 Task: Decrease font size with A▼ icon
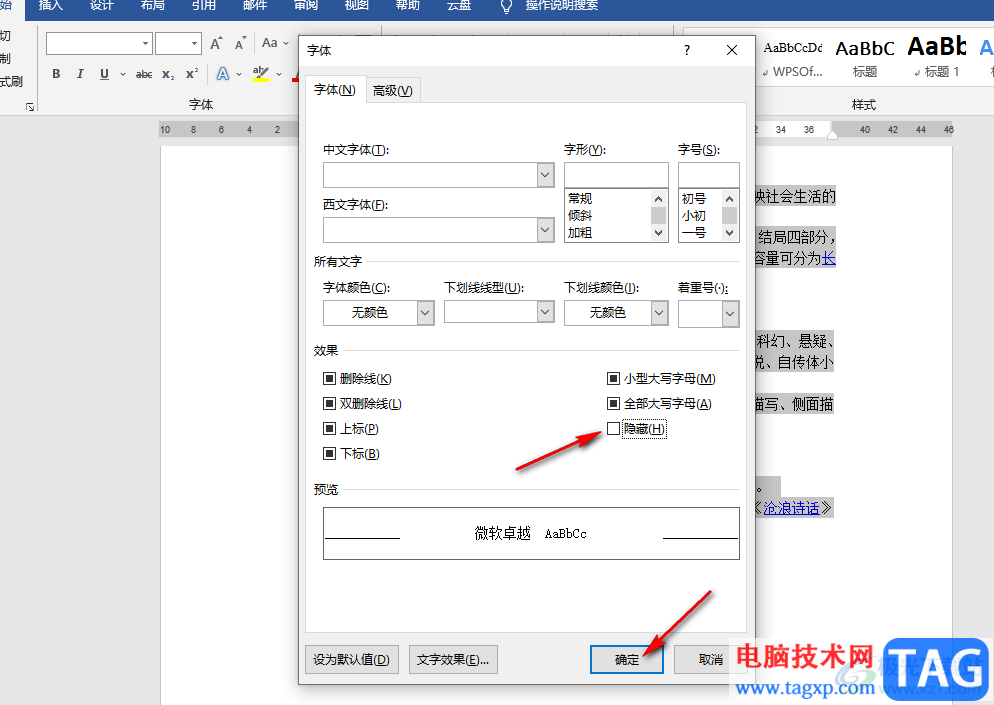[240, 43]
